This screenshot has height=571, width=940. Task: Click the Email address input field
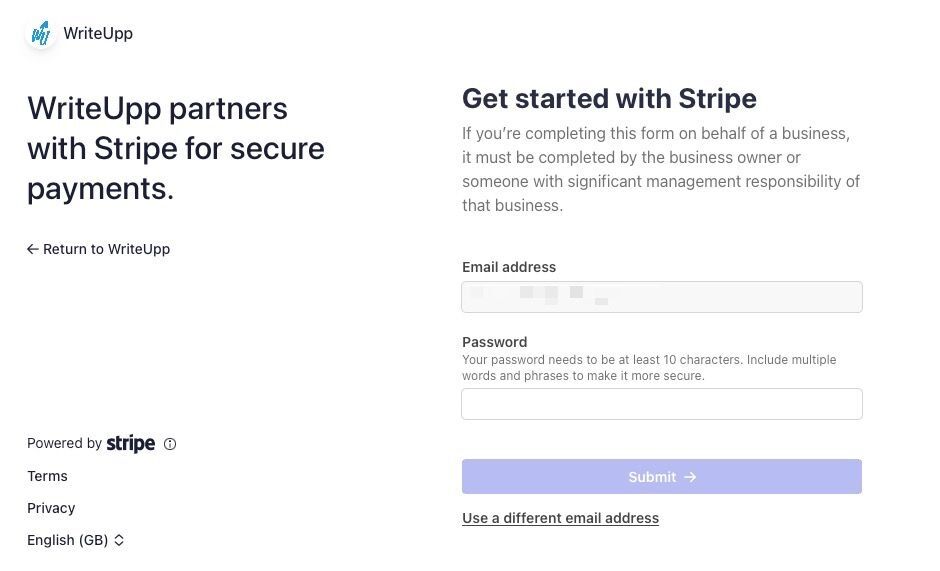point(661,297)
